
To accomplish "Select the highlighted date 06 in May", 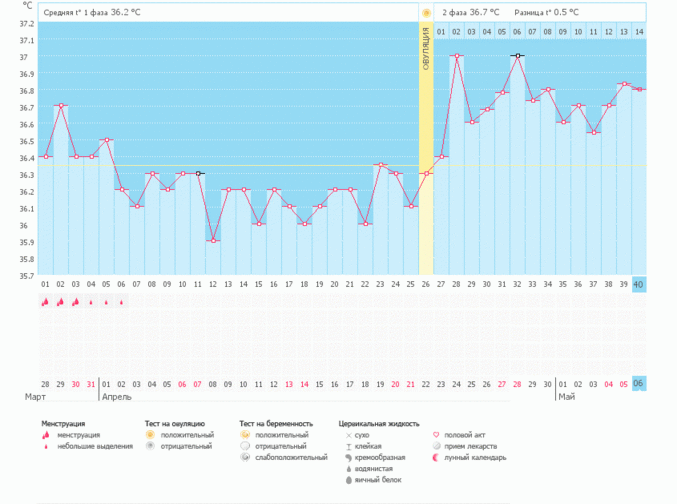I will point(639,384).
